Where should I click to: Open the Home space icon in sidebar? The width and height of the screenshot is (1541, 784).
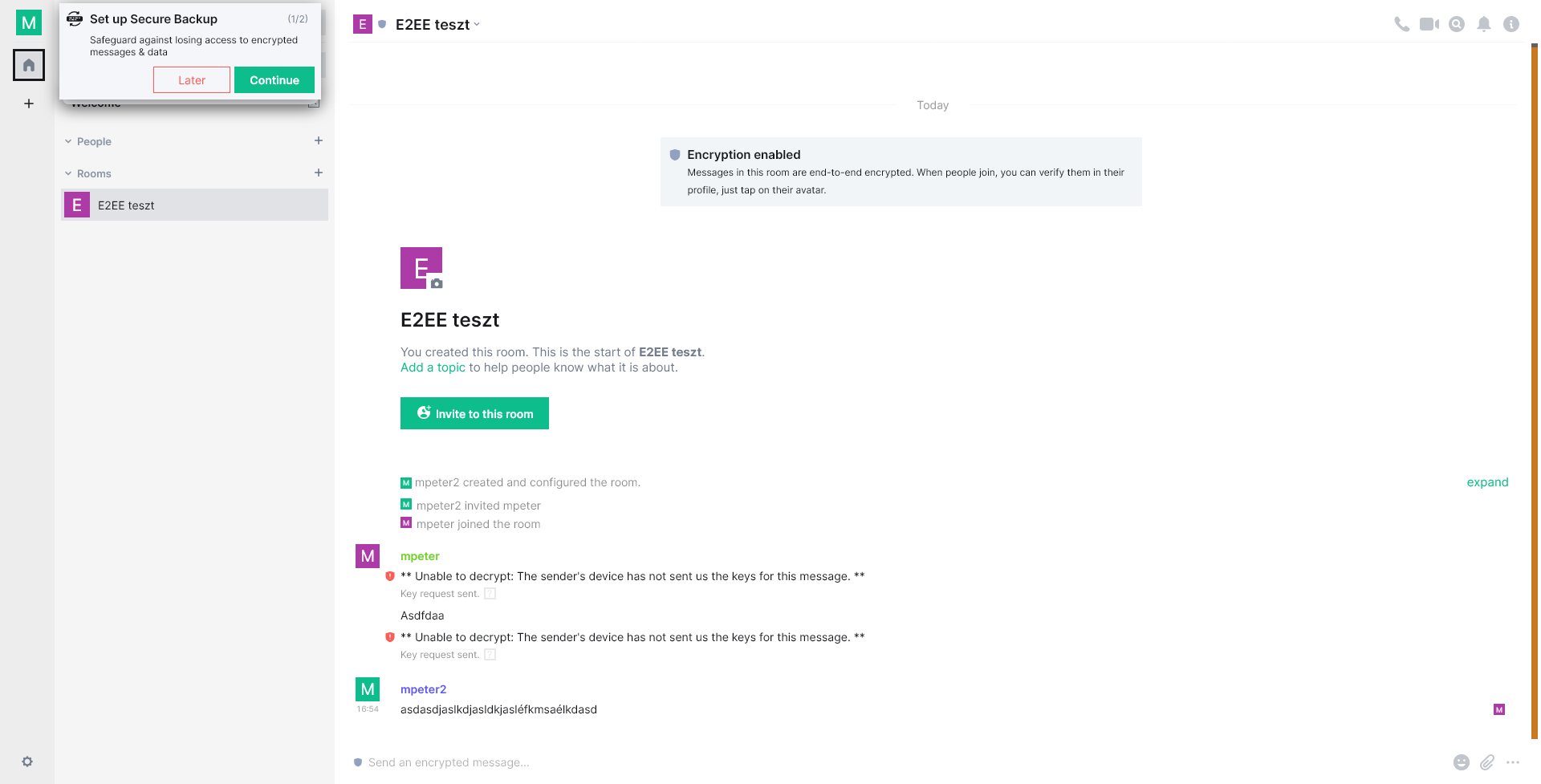tap(29, 65)
